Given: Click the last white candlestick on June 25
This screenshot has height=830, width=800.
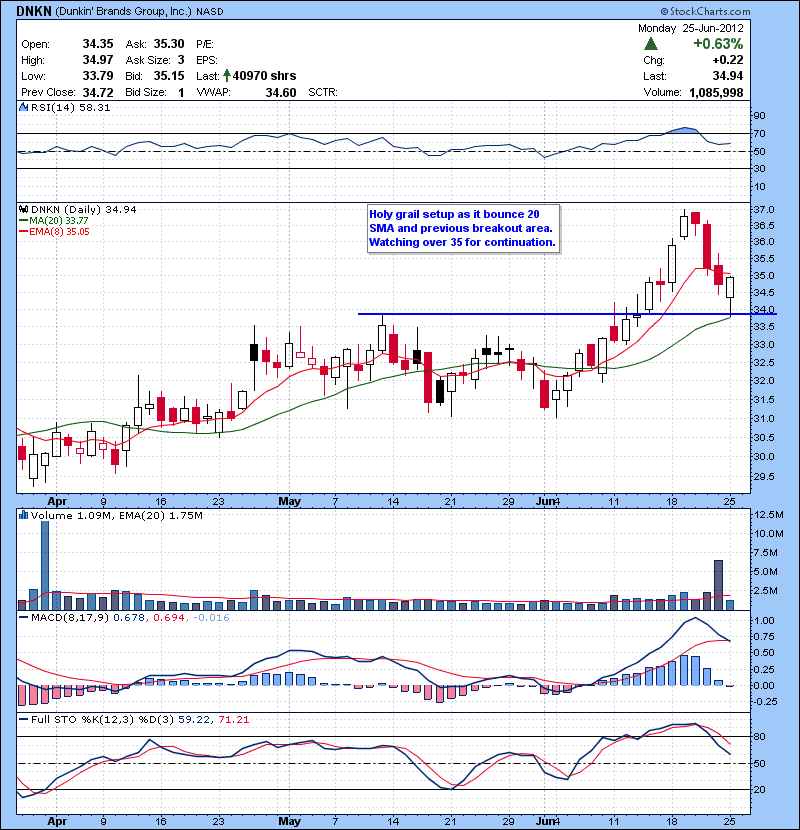Looking at the screenshot, I should point(730,287).
